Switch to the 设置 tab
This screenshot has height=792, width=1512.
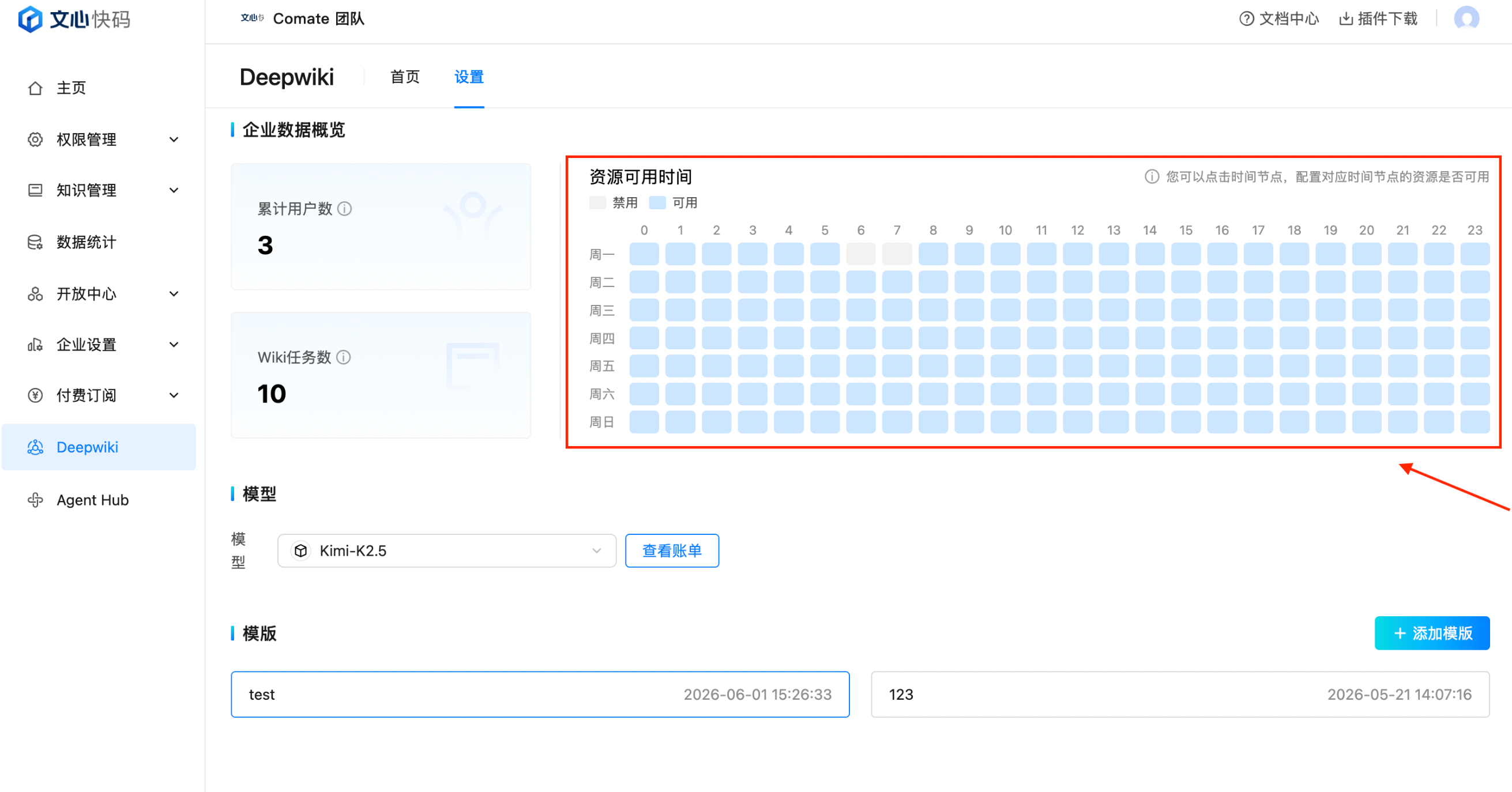469,77
